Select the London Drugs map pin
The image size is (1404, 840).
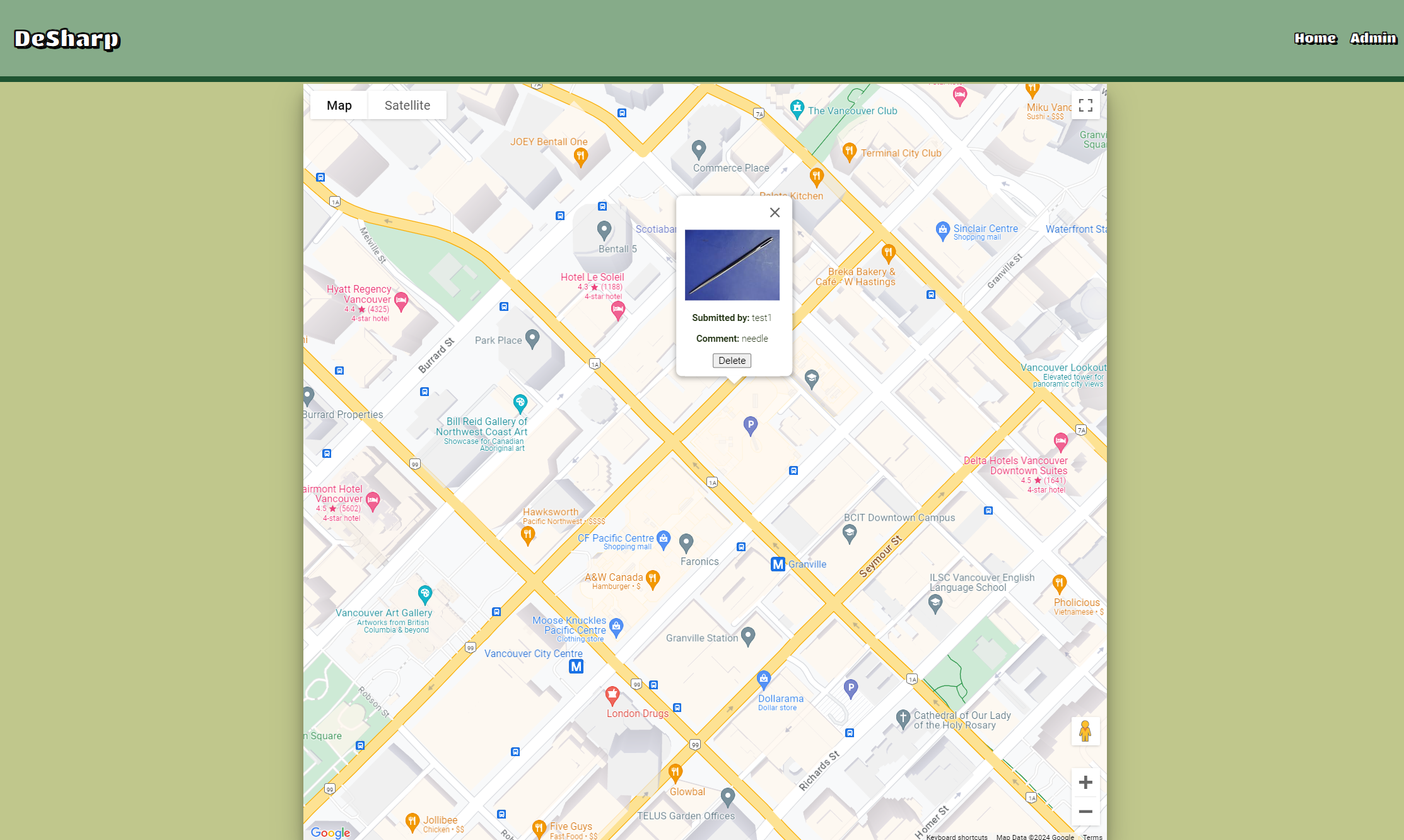[612, 695]
